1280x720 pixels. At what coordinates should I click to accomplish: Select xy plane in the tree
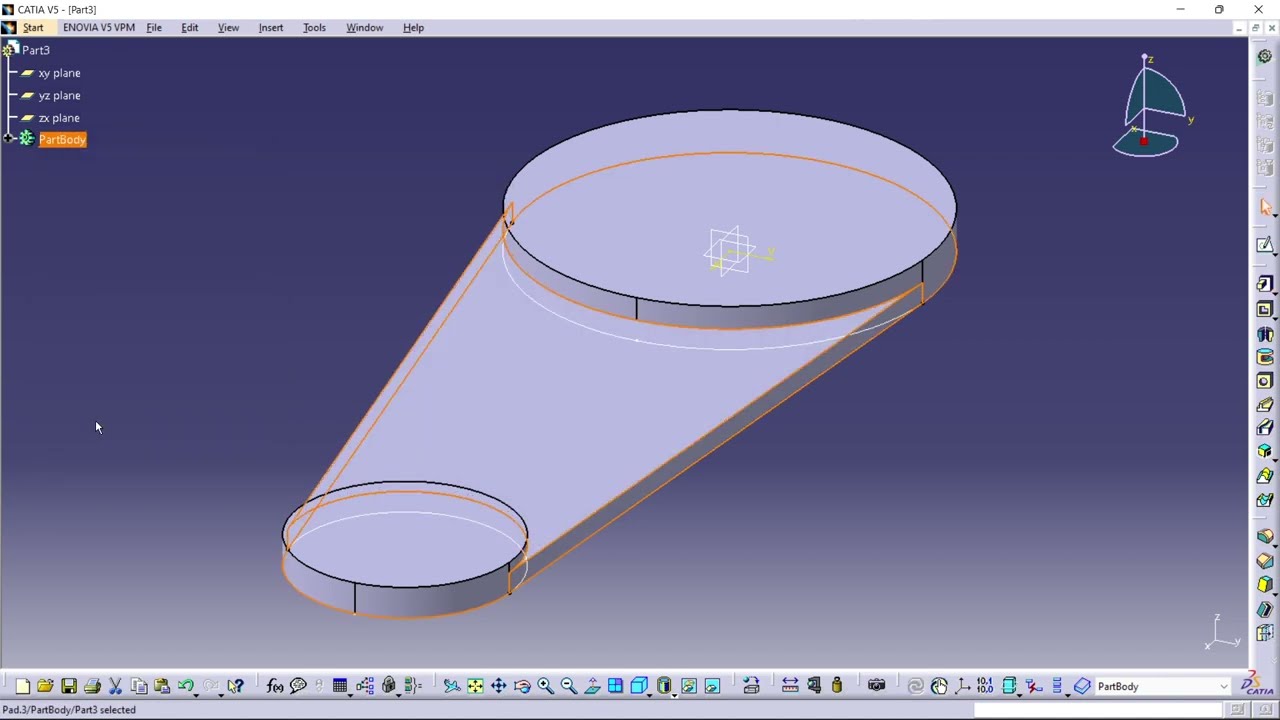point(59,73)
